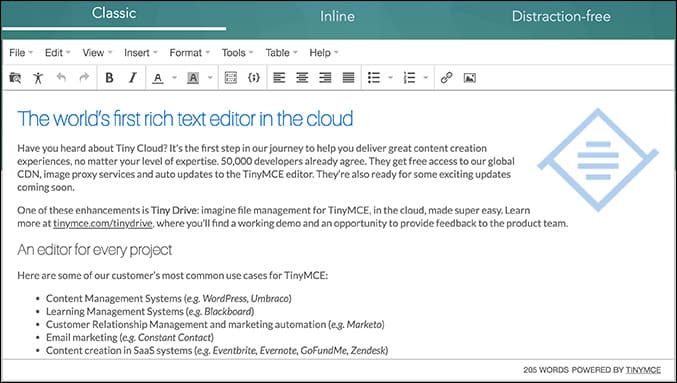Open the bullet list style dropdown

tap(390, 78)
